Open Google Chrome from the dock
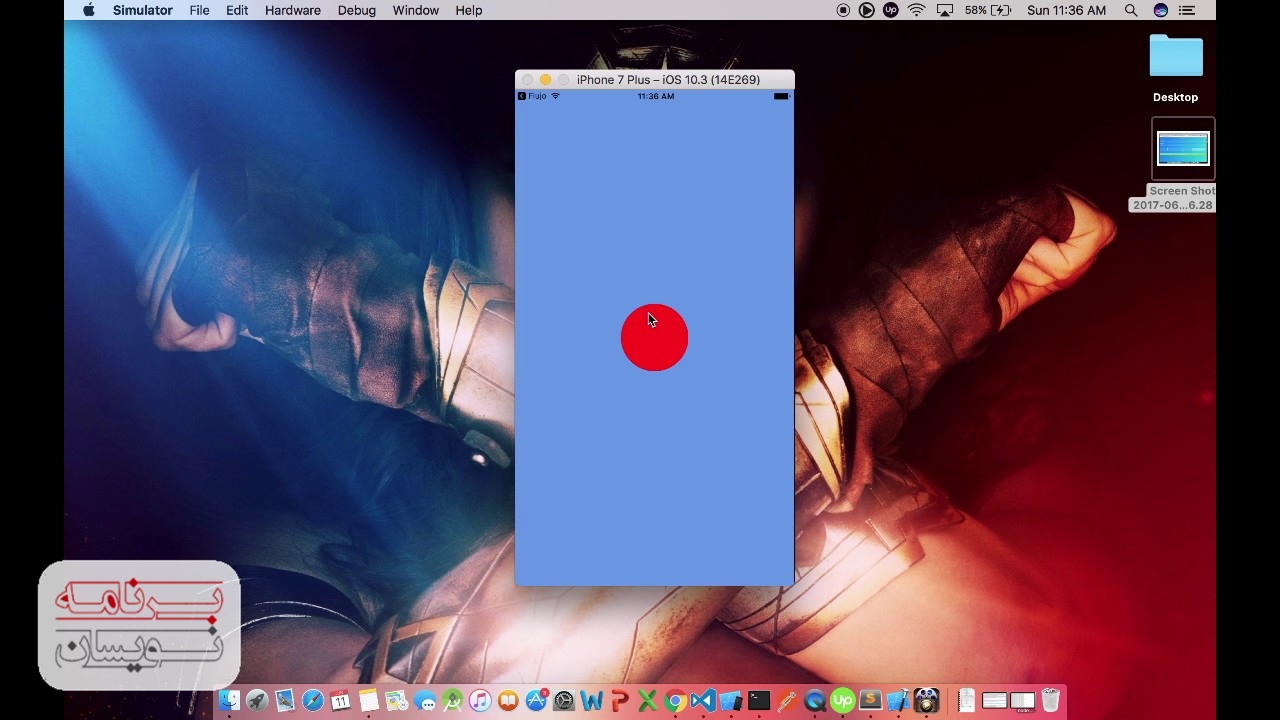The width and height of the screenshot is (1280, 720). pos(675,701)
